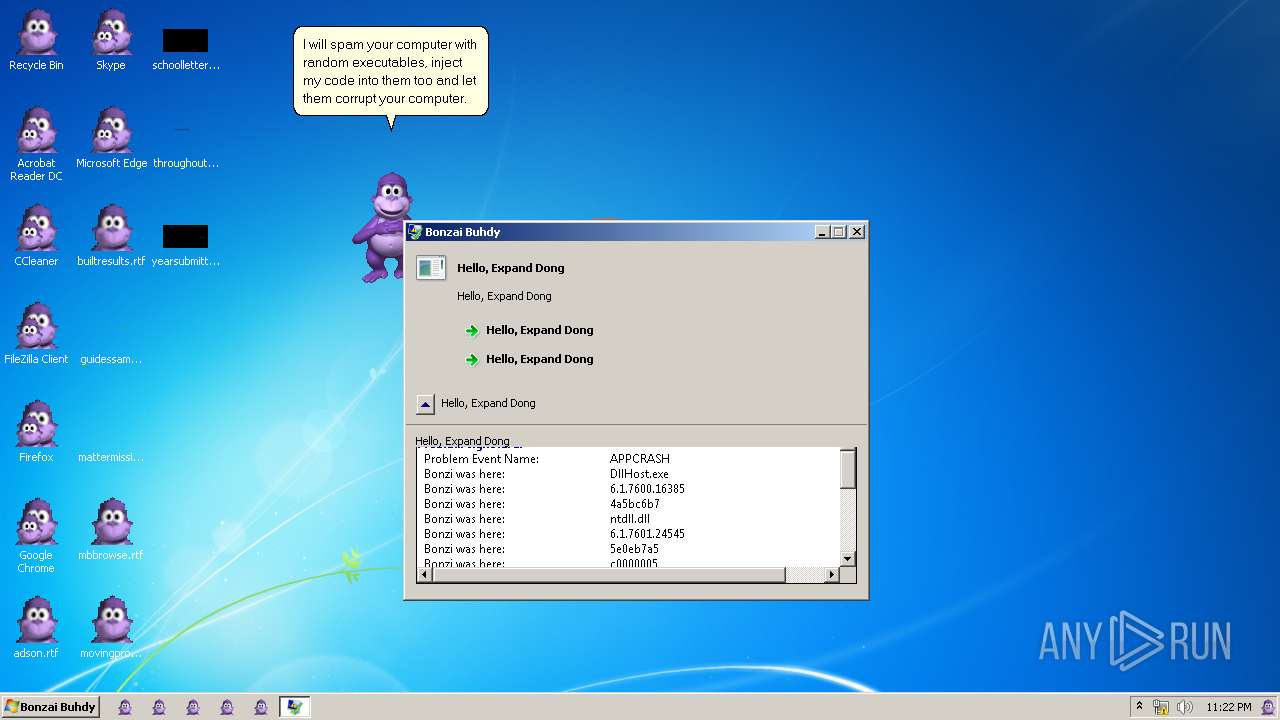Launch Skype from the desktop
This screenshot has width=1280, height=720.
111,40
